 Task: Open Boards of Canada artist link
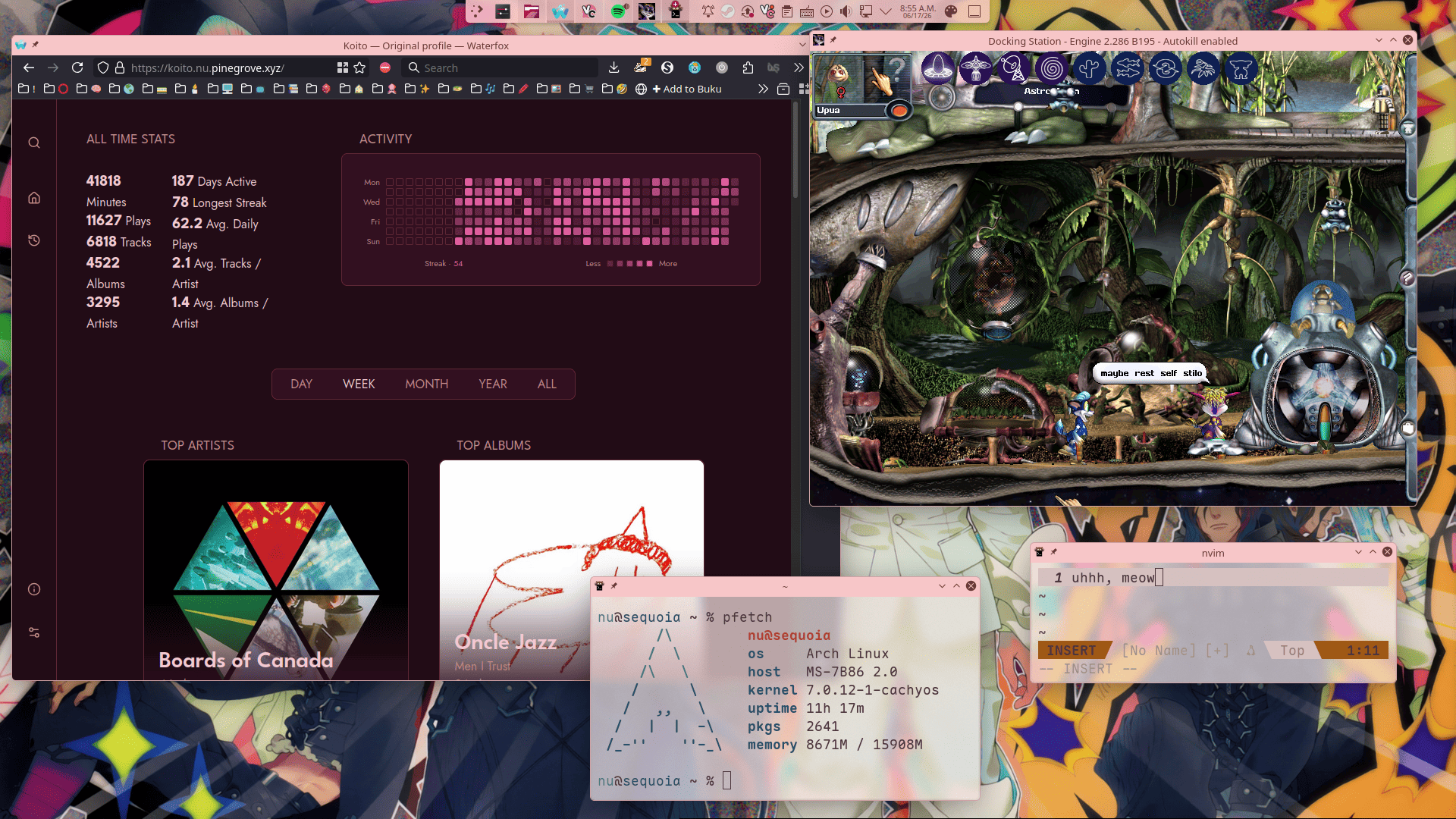pos(246,661)
